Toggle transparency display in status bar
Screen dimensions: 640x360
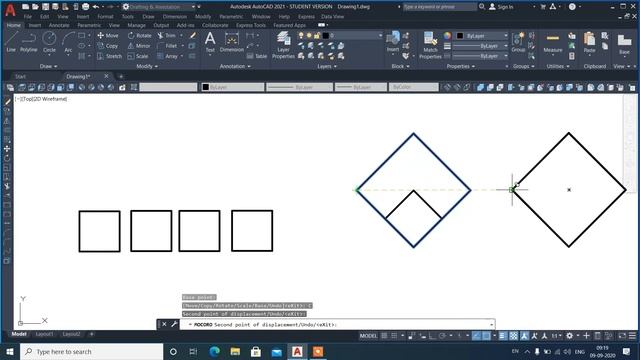tap(513, 336)
